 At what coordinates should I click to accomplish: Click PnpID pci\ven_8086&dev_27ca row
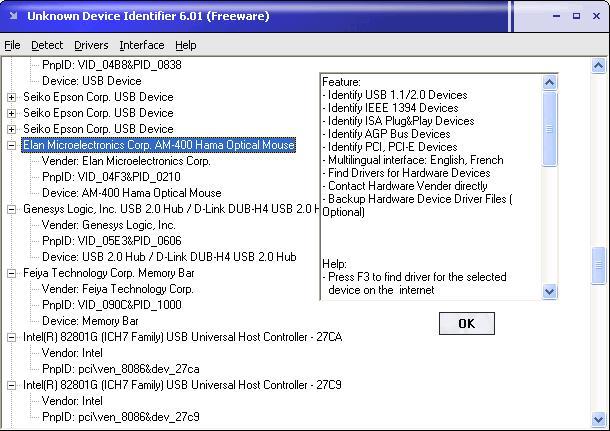tap(121, 369)
